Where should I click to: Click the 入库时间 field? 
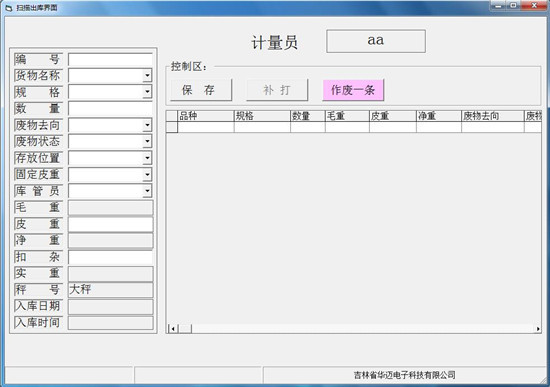click(110, 323)
